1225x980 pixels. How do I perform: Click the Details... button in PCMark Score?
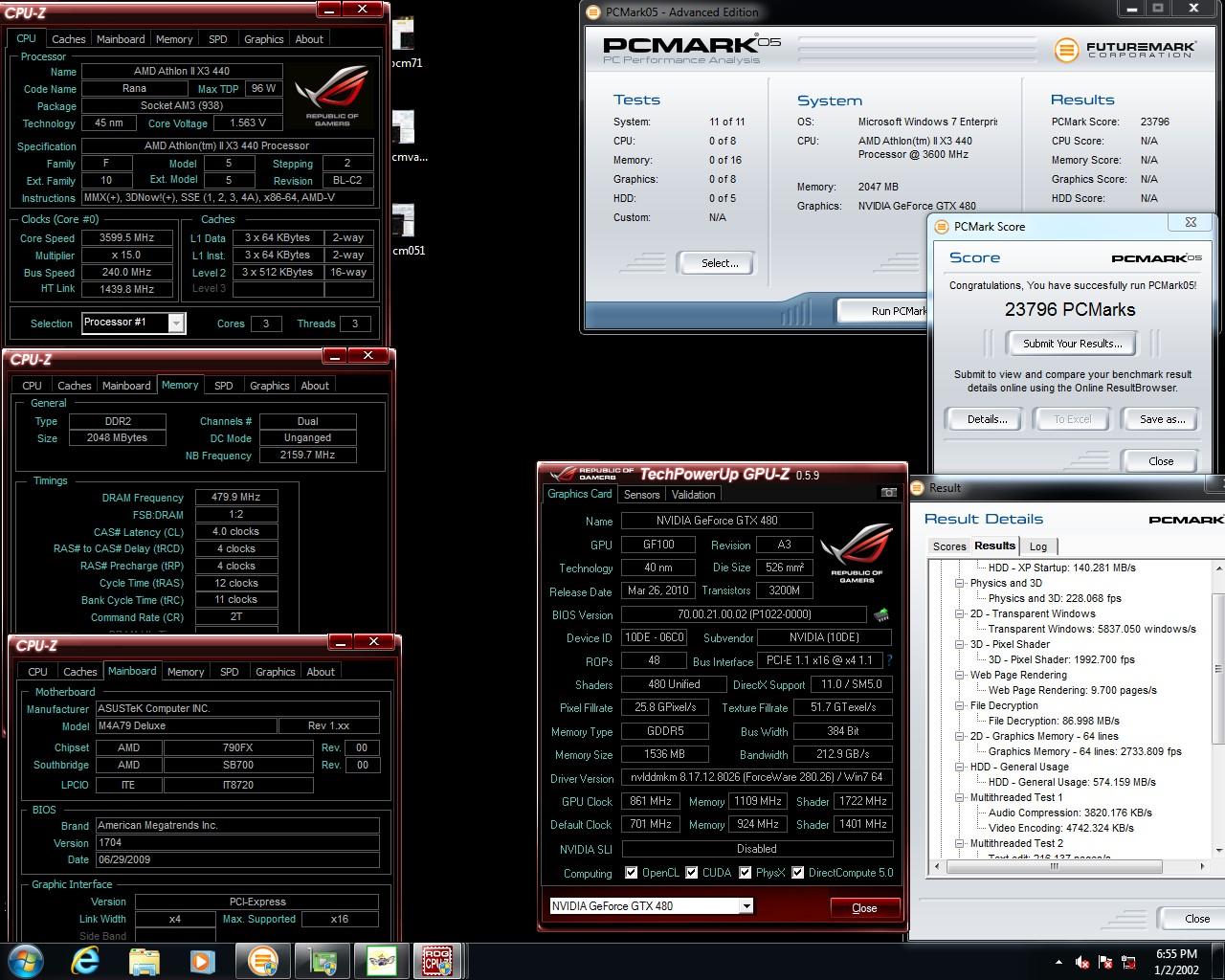tap(987, 419)
